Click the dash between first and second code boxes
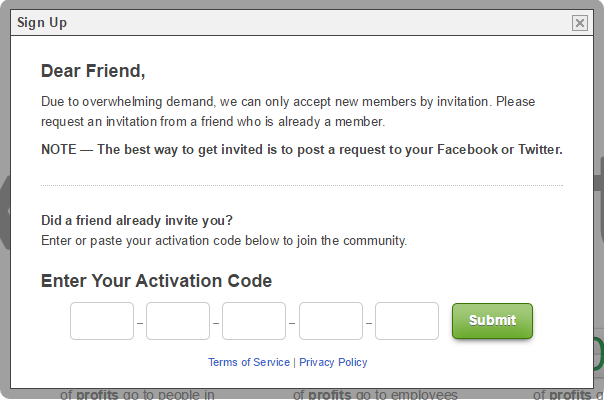Viewport: 604px width, 400px height. pyautogui.click(x=140, y=323)
